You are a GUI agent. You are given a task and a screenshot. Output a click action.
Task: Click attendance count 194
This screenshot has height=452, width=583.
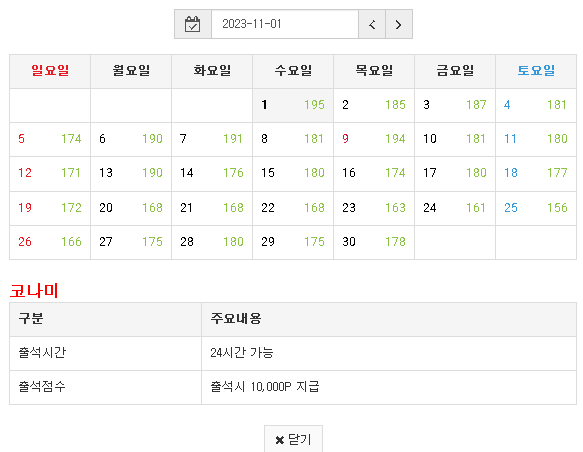396,139
